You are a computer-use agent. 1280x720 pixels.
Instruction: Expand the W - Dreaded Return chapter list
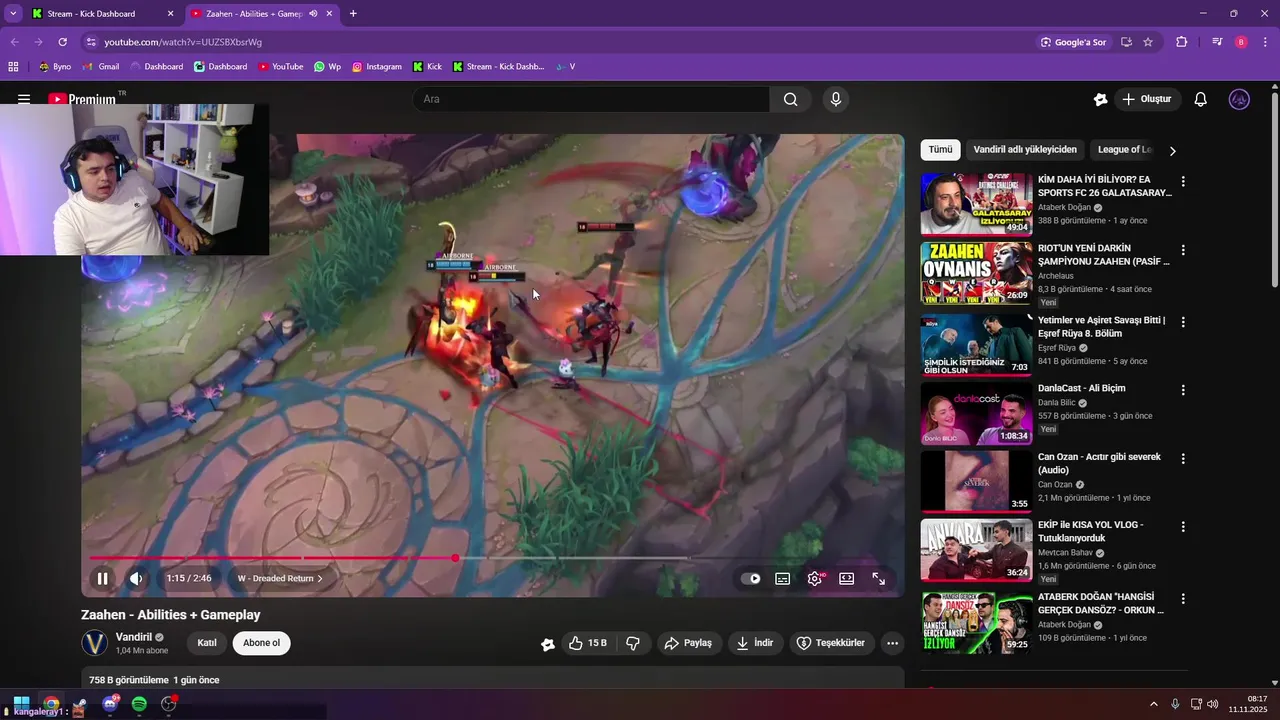click(x=280, y=578)
